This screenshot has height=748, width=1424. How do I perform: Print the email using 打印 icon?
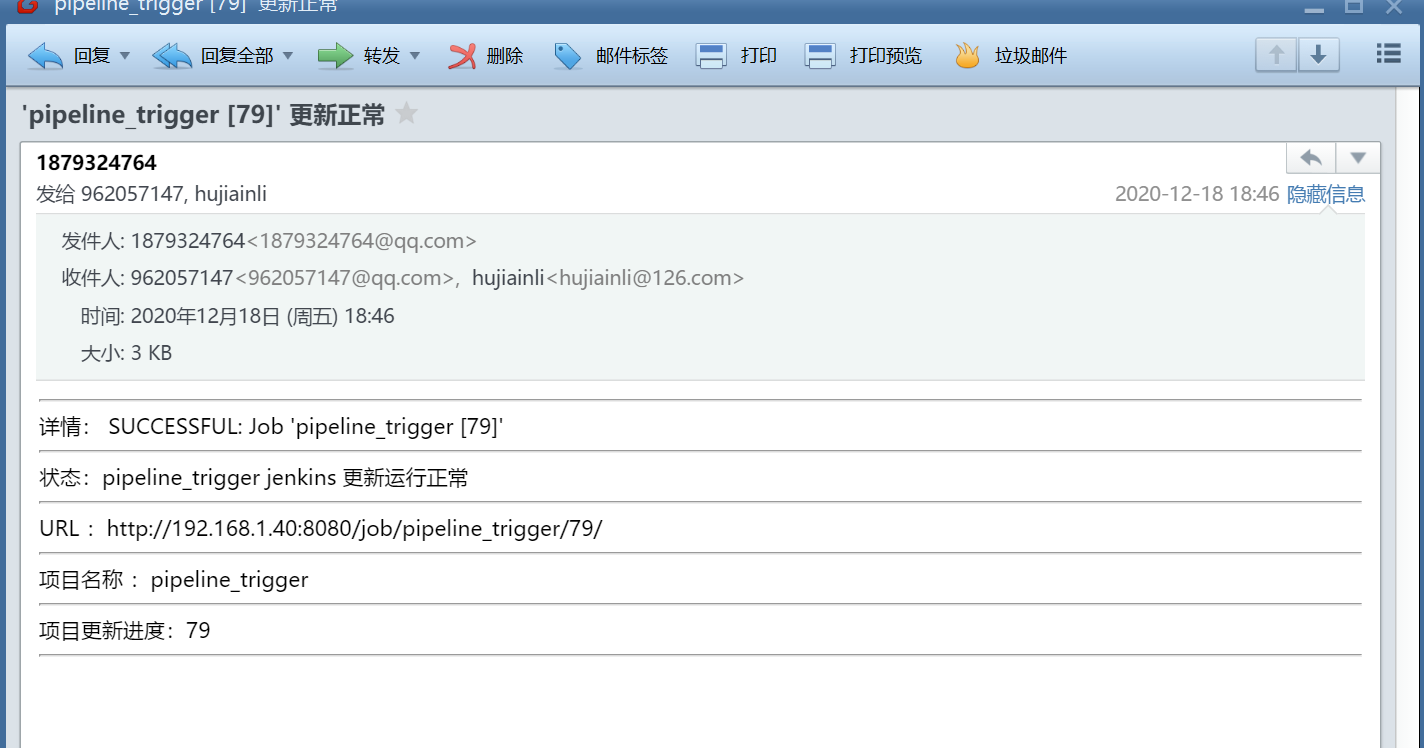[711, 56]
